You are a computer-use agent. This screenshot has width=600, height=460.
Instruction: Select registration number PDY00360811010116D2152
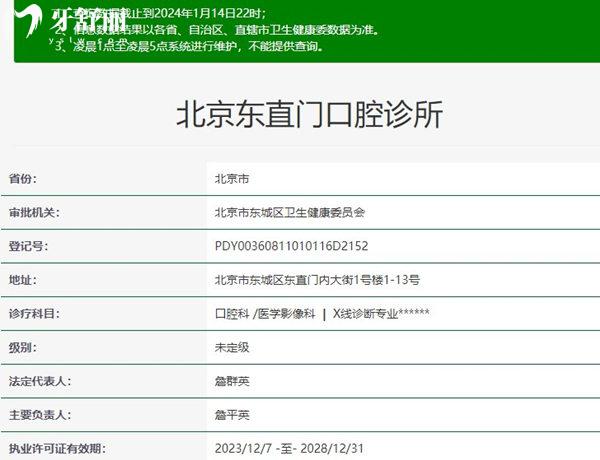[x=291, y=246]
